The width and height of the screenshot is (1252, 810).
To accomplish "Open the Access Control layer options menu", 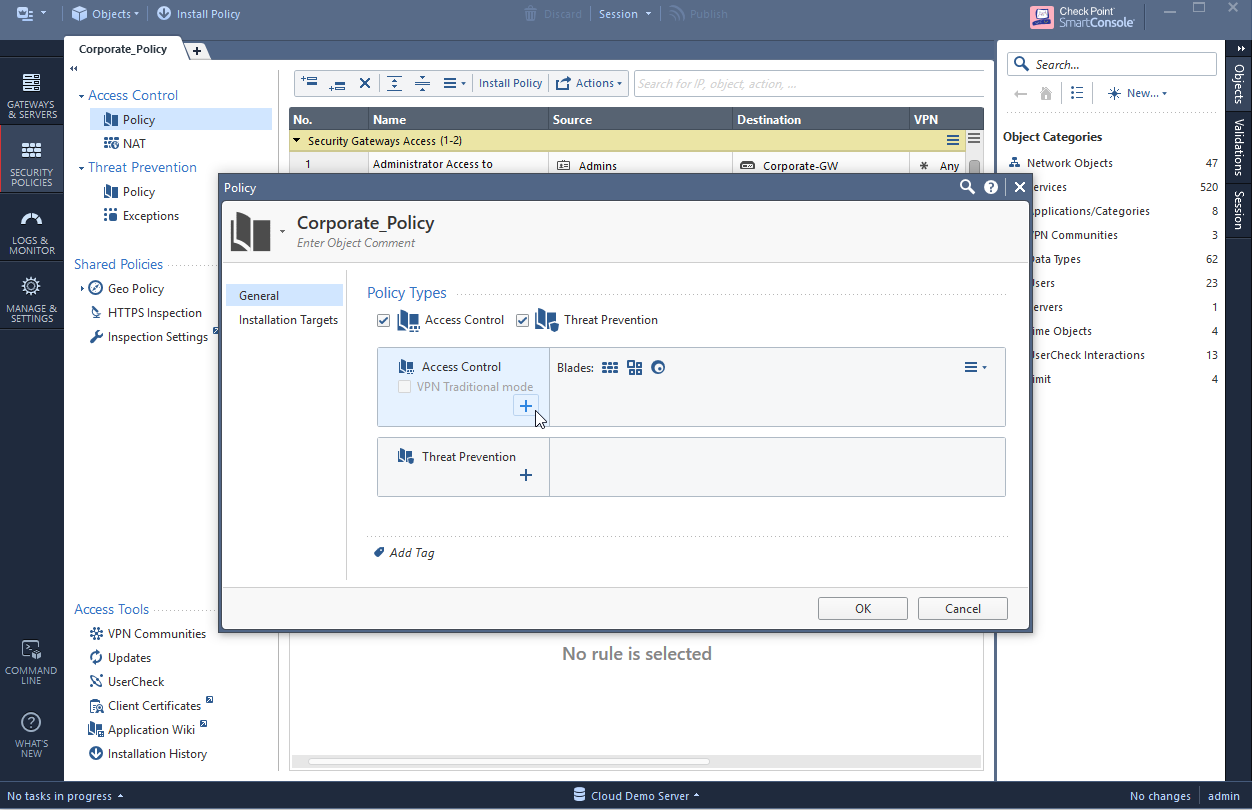I will click(975, 368).
